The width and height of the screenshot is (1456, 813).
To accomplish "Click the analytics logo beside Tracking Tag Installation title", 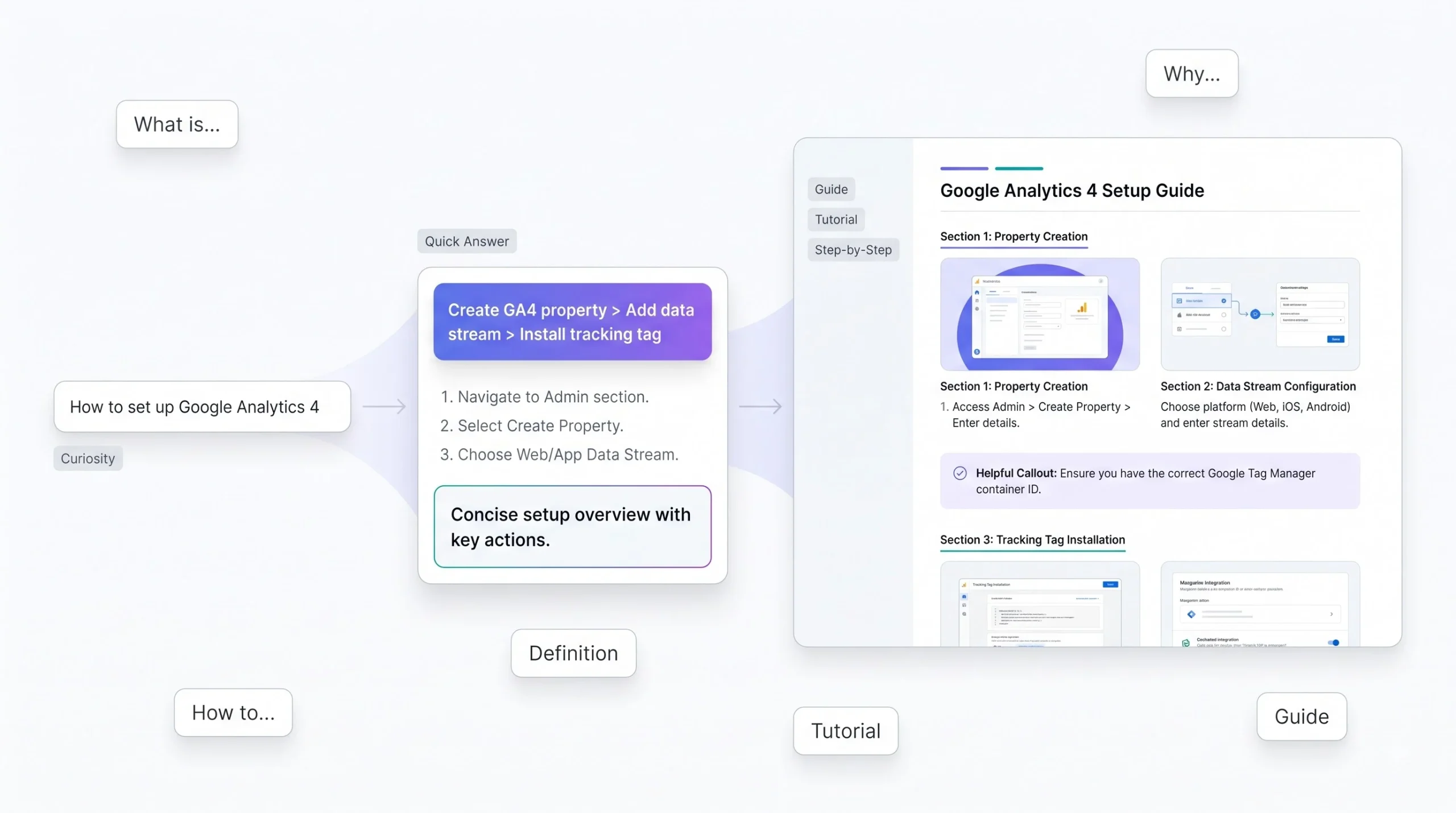I will (964, 585).
